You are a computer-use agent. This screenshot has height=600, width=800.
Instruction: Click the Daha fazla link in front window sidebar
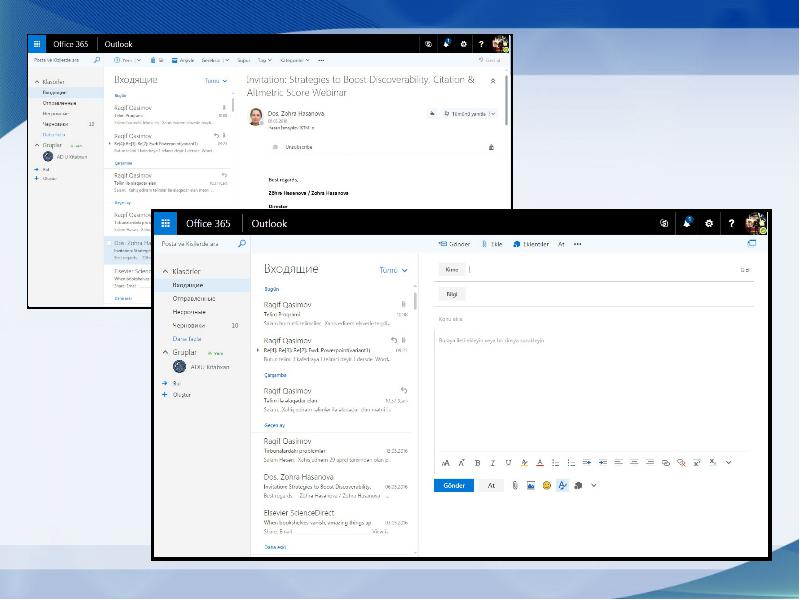(x=187, y=339)
